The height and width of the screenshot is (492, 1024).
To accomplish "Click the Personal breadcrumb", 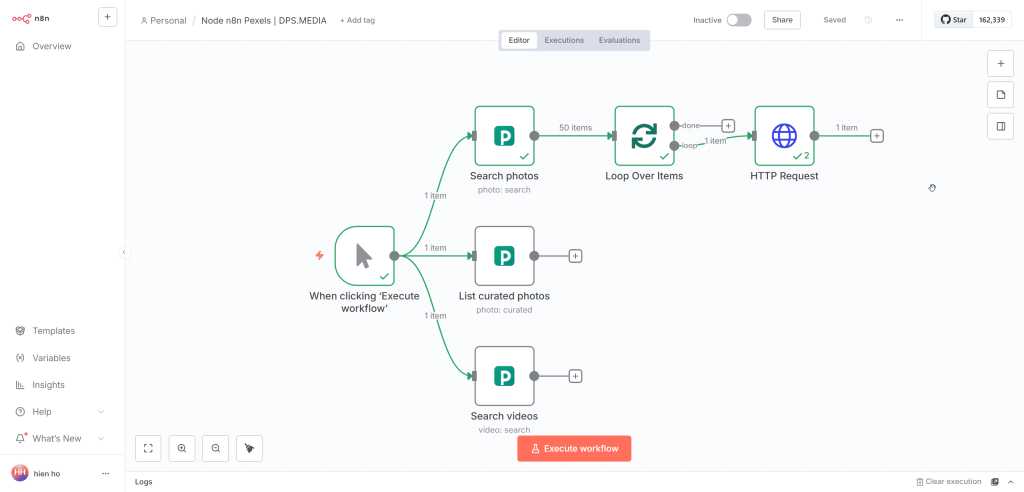I will 163,20.
